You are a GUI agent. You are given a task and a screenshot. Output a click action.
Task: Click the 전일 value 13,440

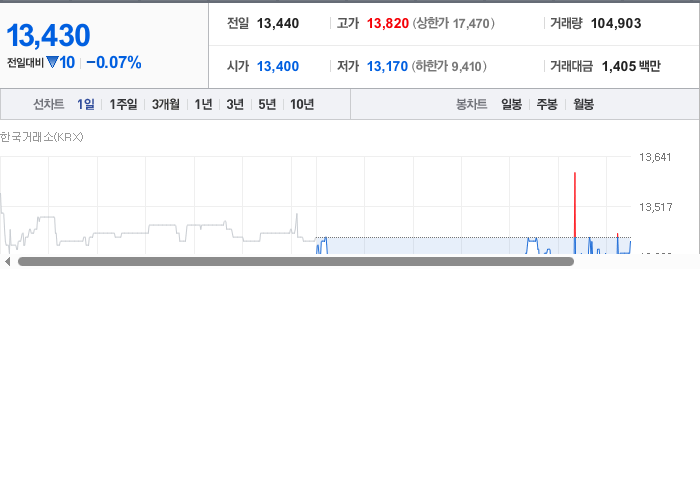[278, 23]
